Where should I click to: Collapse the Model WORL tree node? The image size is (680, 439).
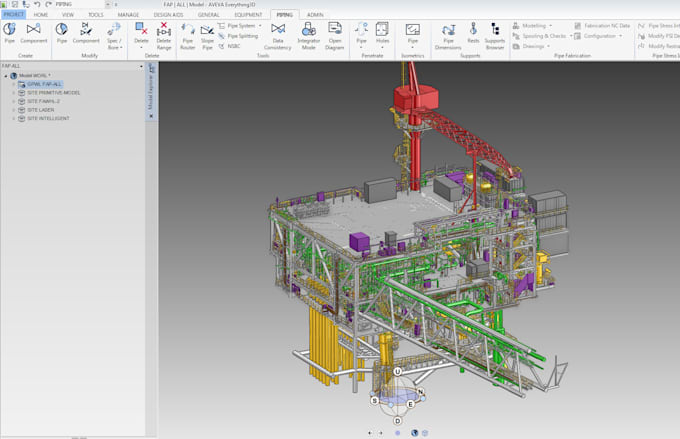(6, 75)
